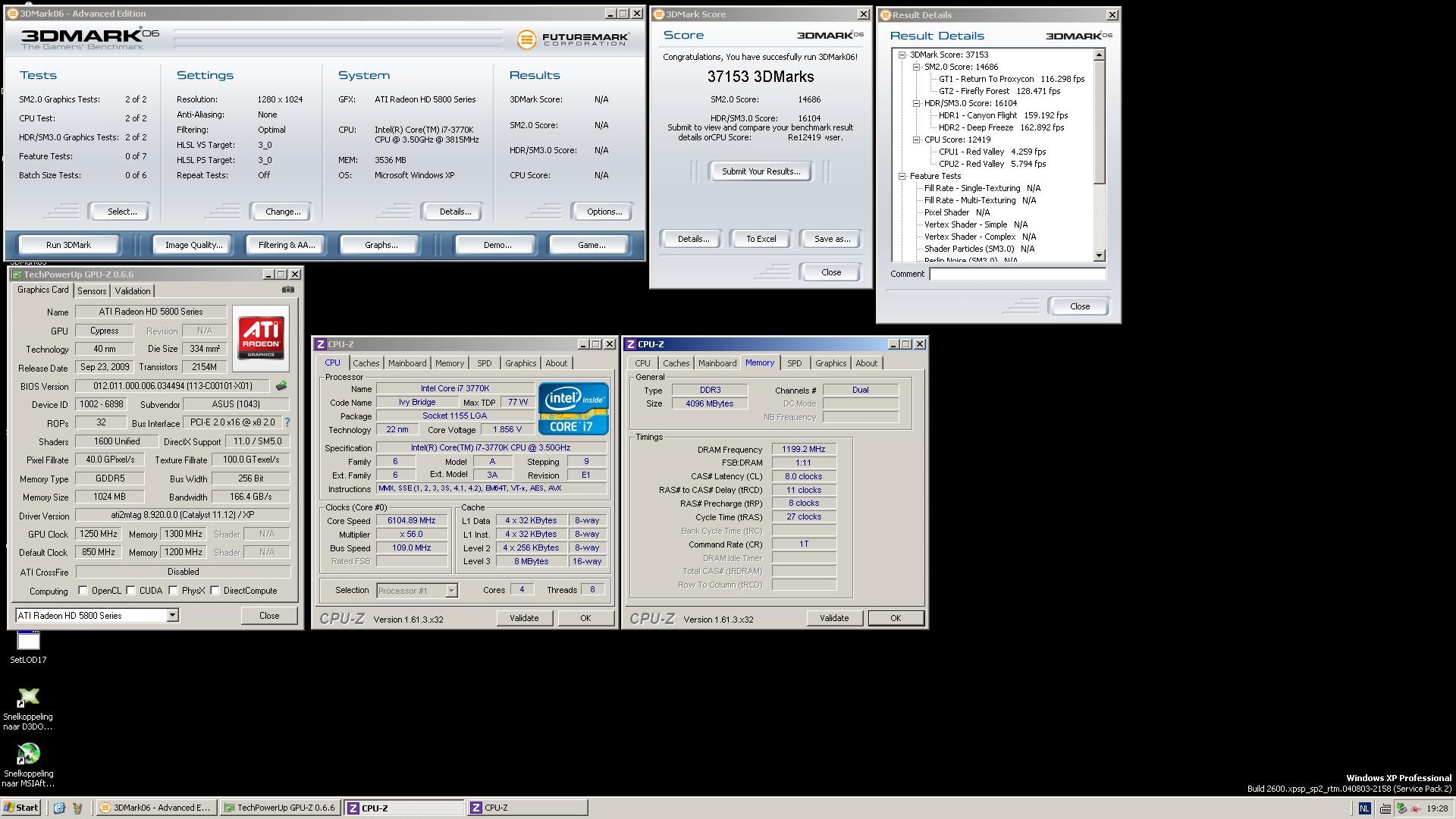
Task: Toggle the PhysX checkbox
Action: pos(174,591)
